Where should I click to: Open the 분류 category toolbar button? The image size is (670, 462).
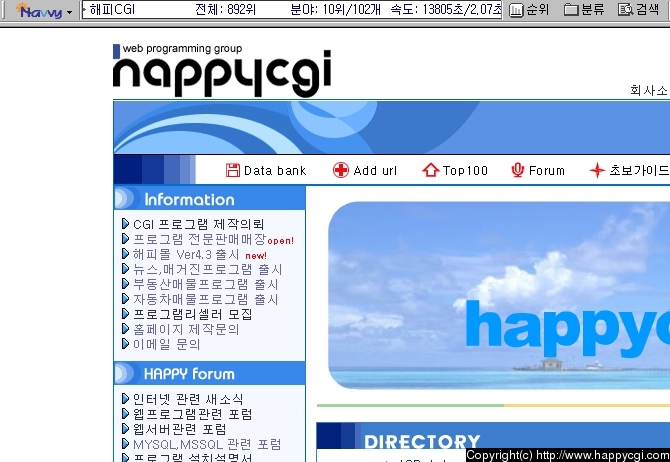pyautogui.click(x=584, y=9)
